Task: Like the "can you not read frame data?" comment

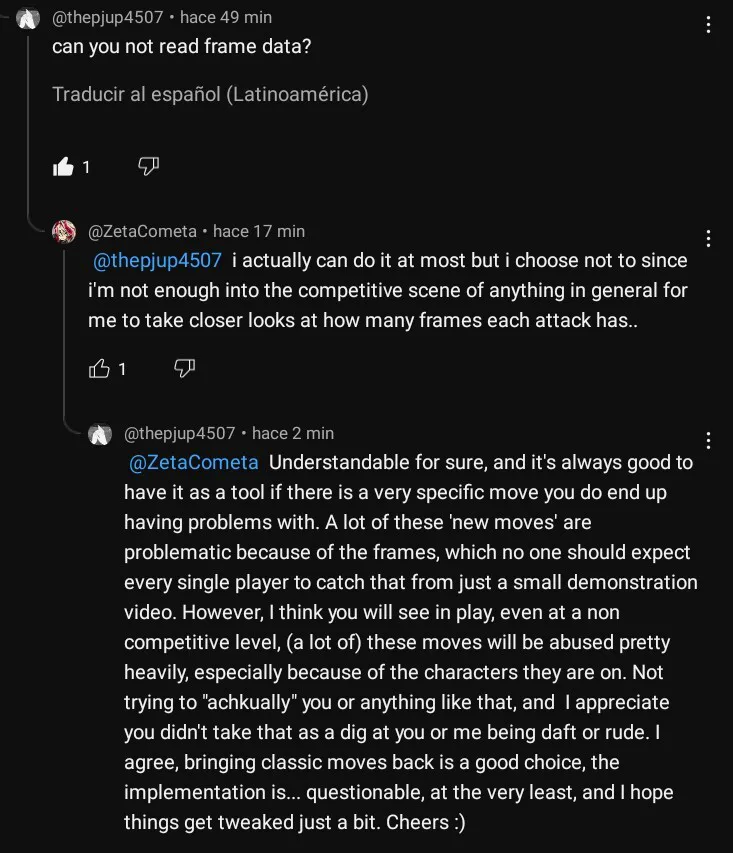Action: [64, 167]
